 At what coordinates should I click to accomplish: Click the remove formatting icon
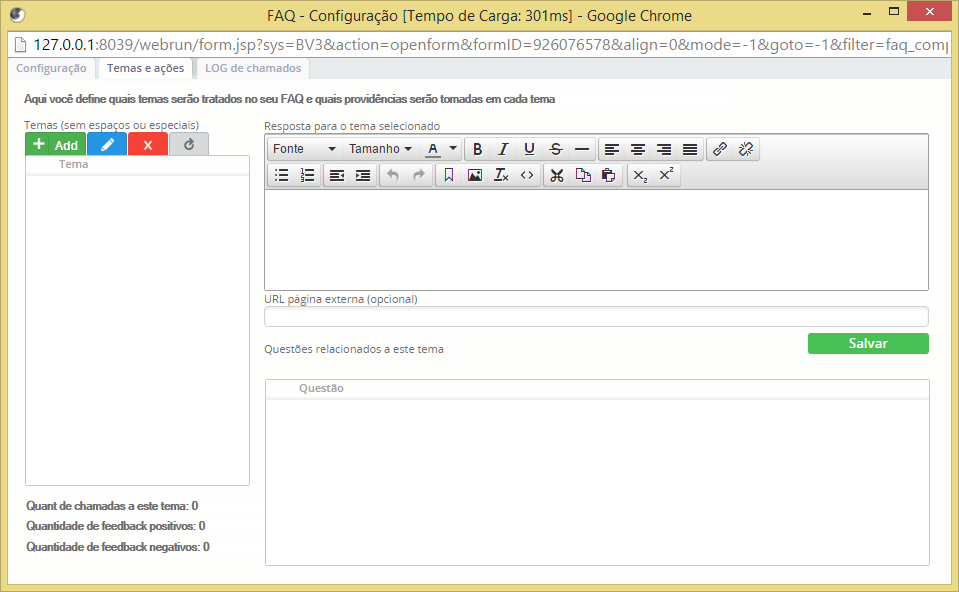501,175
